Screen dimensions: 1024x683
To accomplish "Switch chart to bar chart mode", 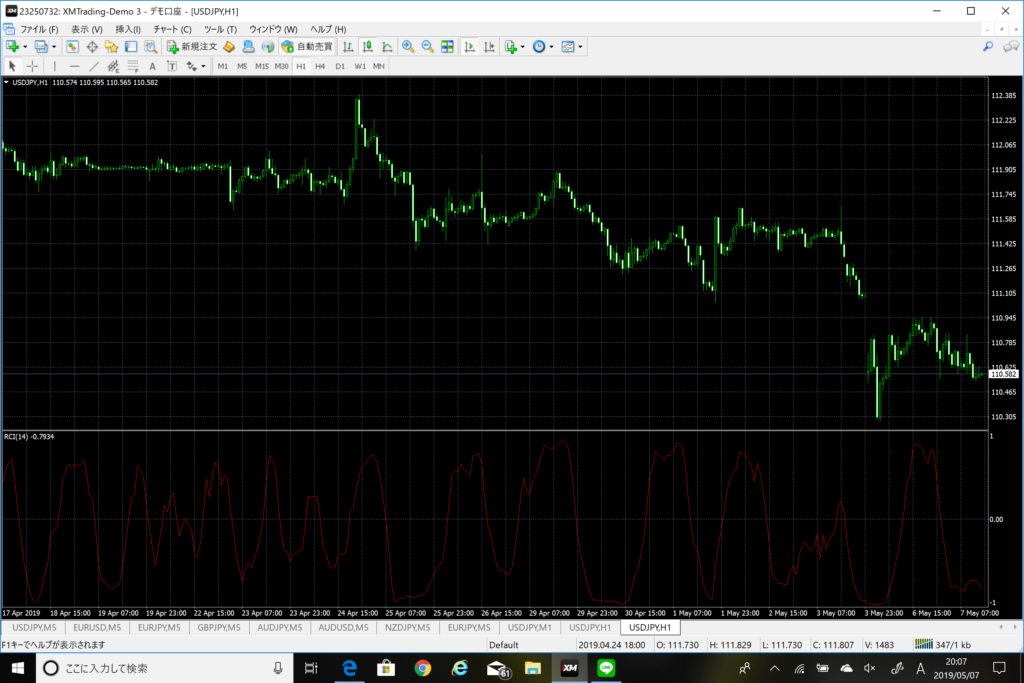I will click(348, 46).
